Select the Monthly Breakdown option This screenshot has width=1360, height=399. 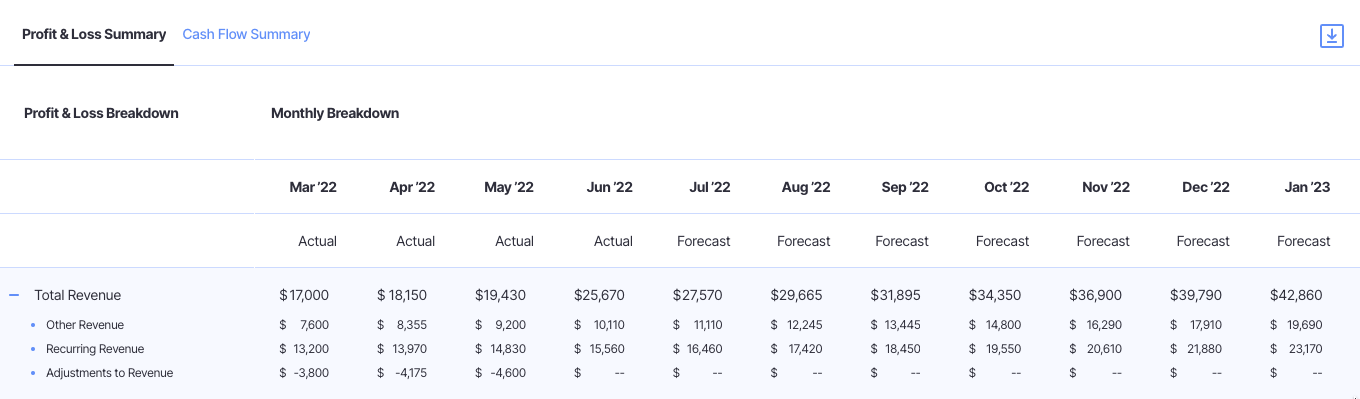tap(335, 113)
